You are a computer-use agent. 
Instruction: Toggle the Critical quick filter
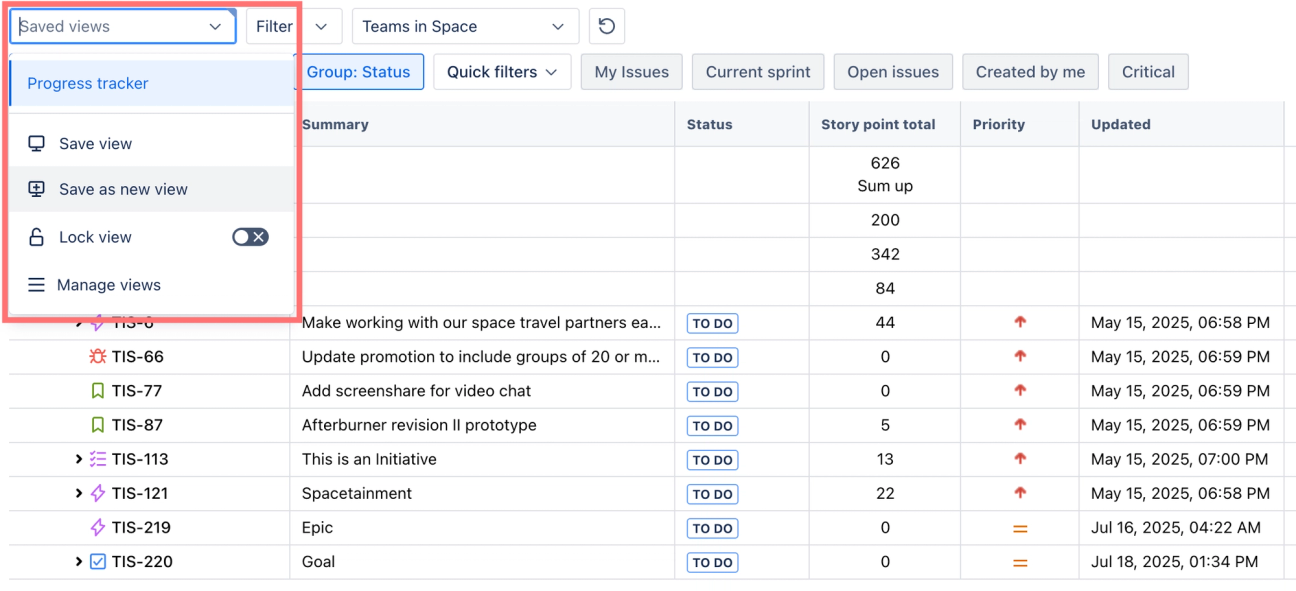coord(1148,72)
